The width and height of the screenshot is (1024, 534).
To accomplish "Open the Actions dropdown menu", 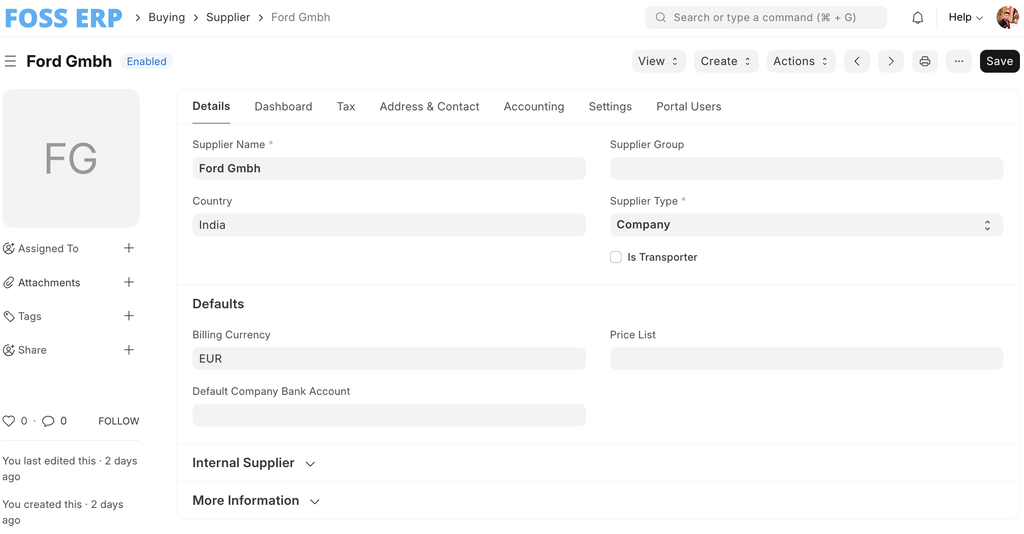I will coord(801,61).
